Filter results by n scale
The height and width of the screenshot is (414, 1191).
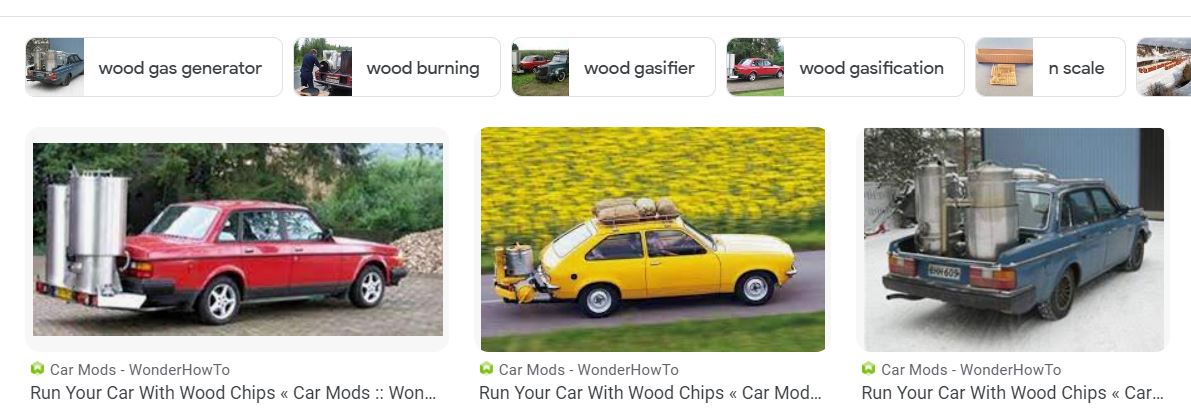(1050, 67)
